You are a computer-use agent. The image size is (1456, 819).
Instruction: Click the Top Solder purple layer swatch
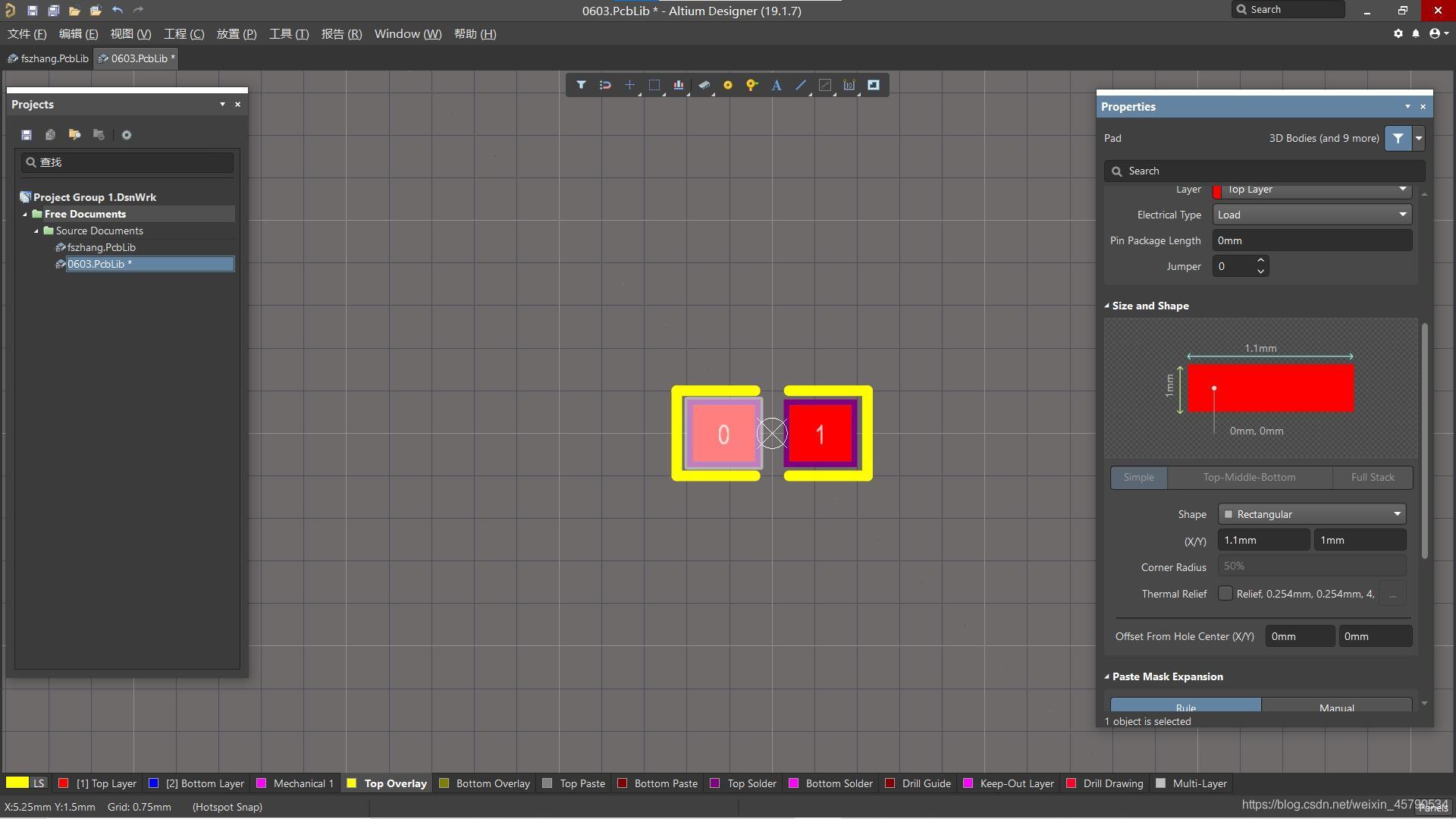(x=714, y=783)
